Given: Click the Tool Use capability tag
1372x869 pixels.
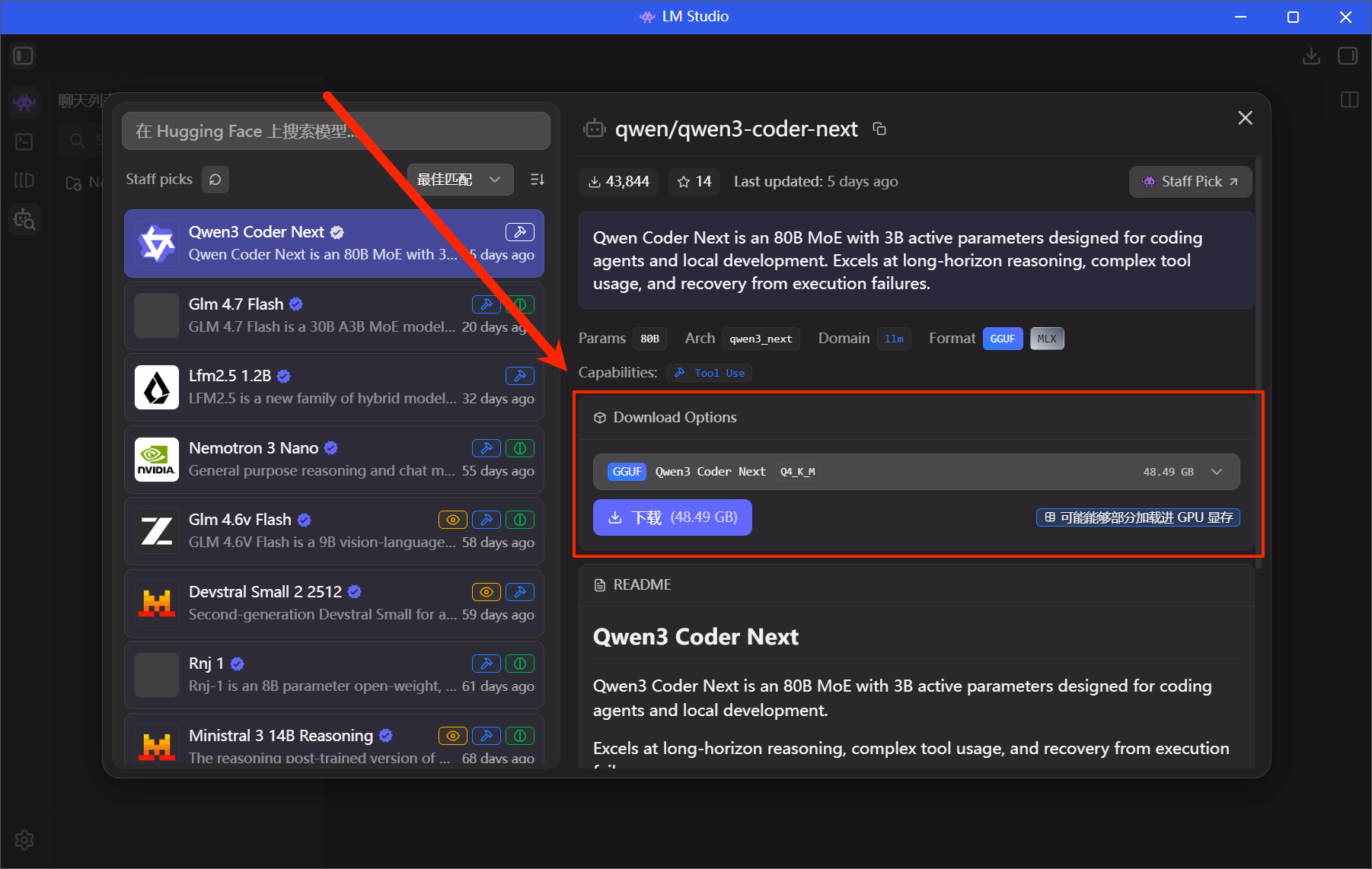Looking at the screenshot, I should click(710, 373).
